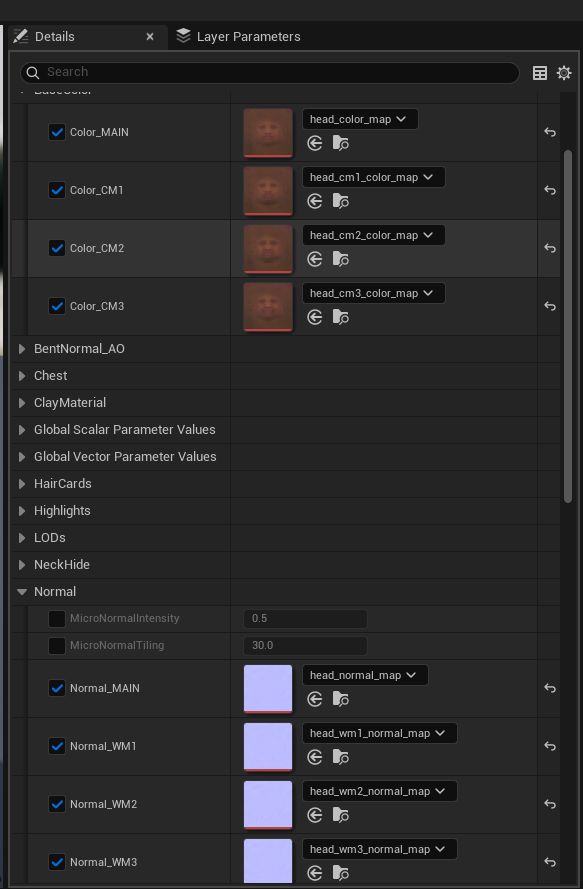Close the Details tab
This screenshot has height=889, width=583.
click(x=150, y=36)
